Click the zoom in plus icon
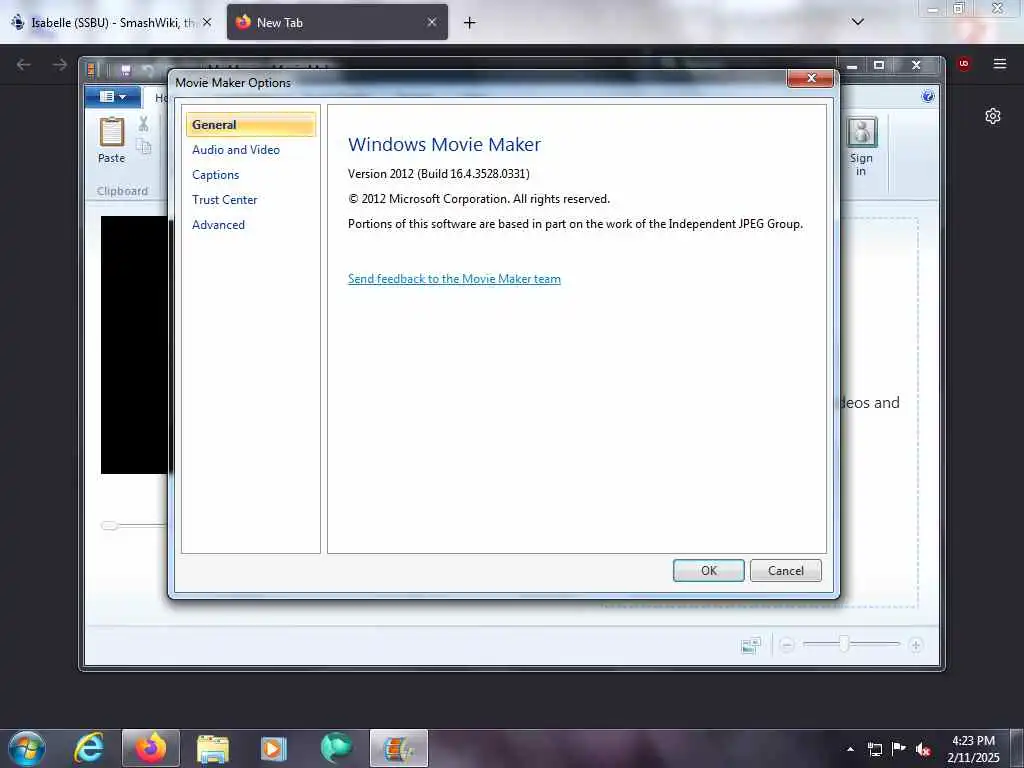Viewport: 1024px width, 768px height. point(916,645)
